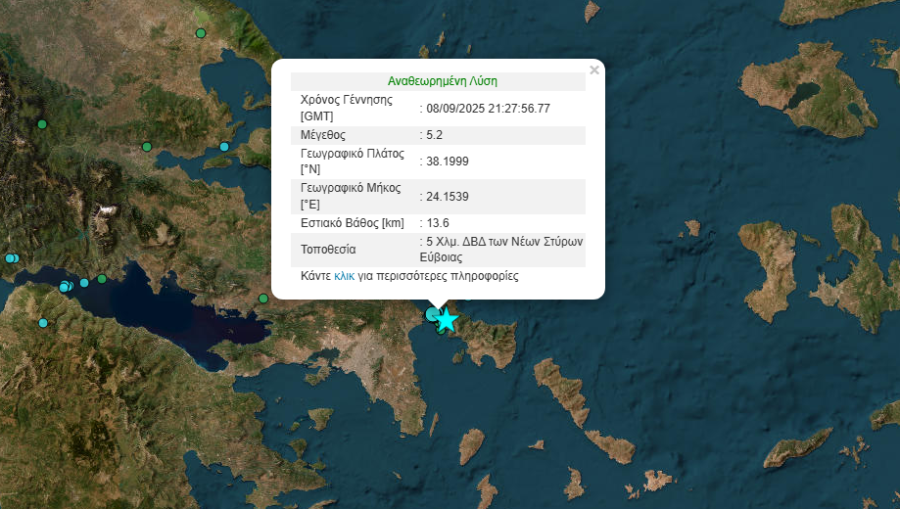
Task: Click the magnitude value '5.2'
Action: click(x=435, y=135)
